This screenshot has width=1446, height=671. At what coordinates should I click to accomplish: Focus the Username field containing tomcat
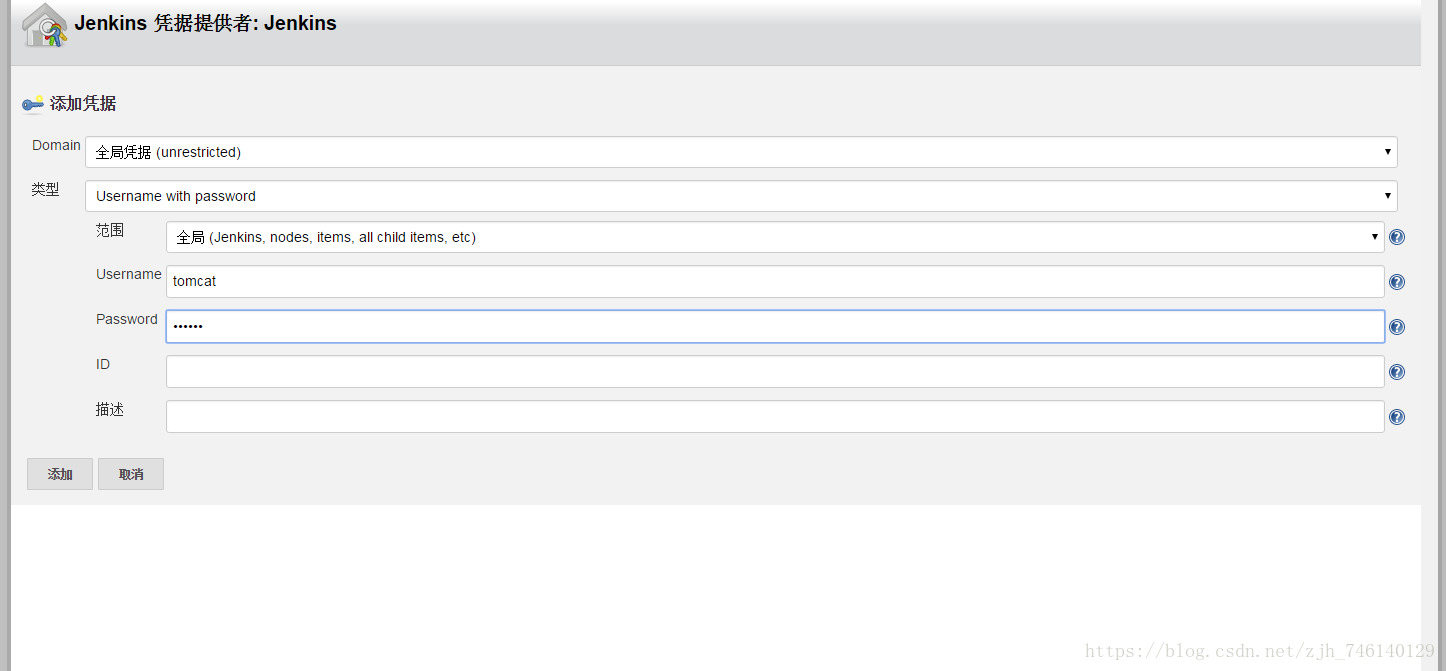[775, 281]
